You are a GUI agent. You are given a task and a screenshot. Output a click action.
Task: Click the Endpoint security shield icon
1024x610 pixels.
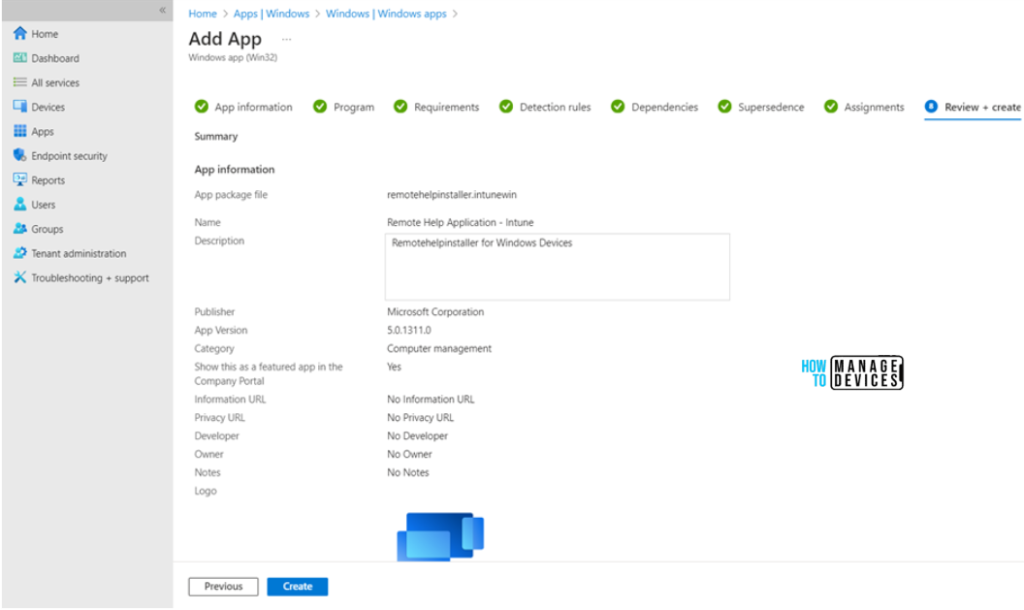pos(20,155)
